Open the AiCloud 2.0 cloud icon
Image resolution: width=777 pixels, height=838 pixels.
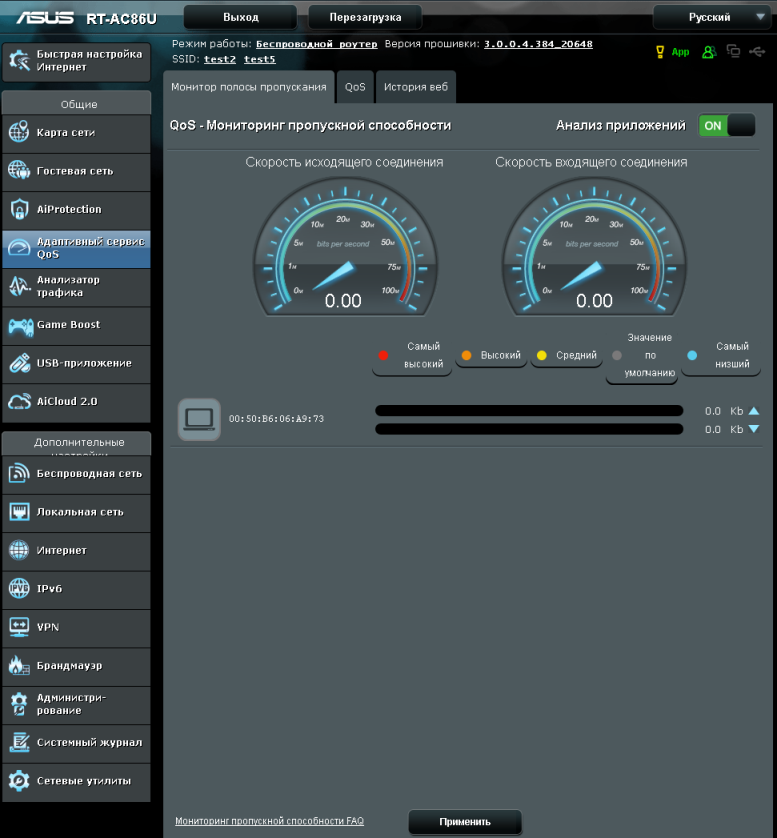point(19,401)
